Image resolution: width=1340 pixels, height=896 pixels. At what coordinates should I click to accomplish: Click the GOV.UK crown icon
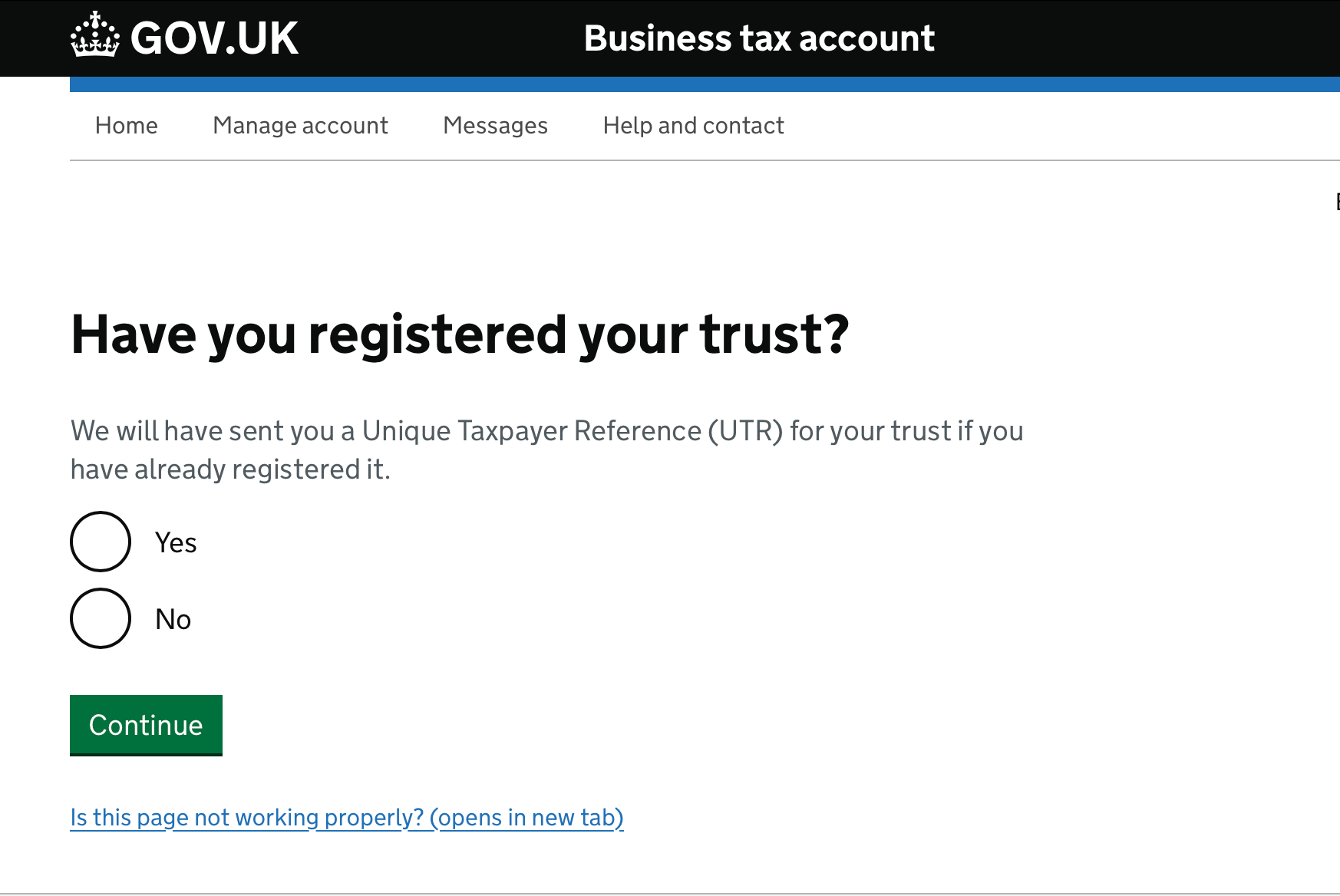[x=94, y=35]
